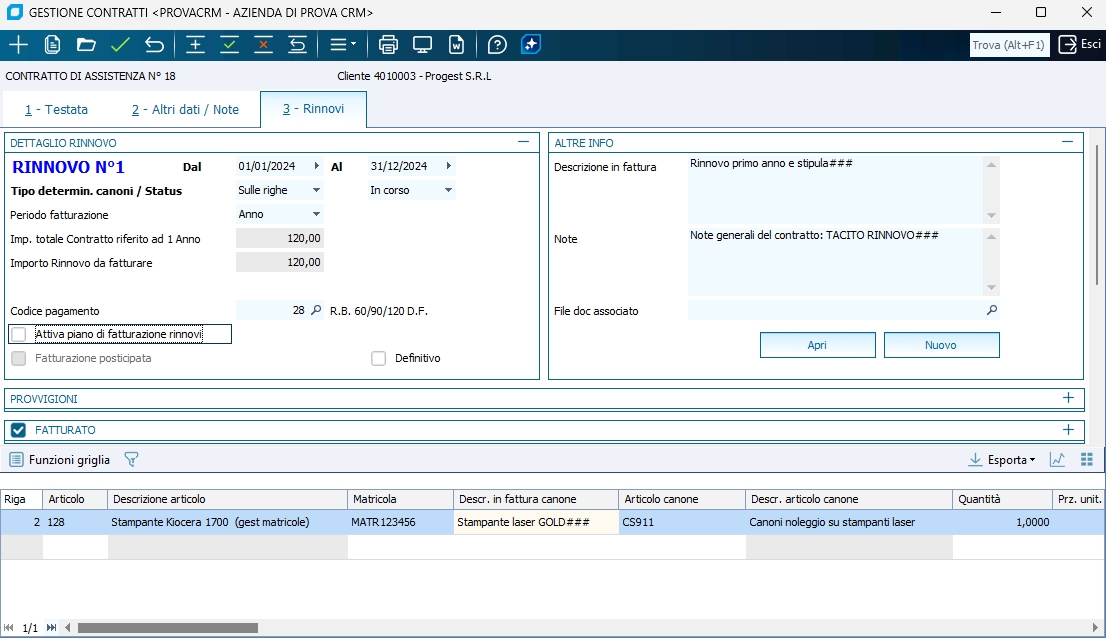This screenshot has height=638, width=1106.
Task: Switch to the Testata tab
Action: point(57,110)
